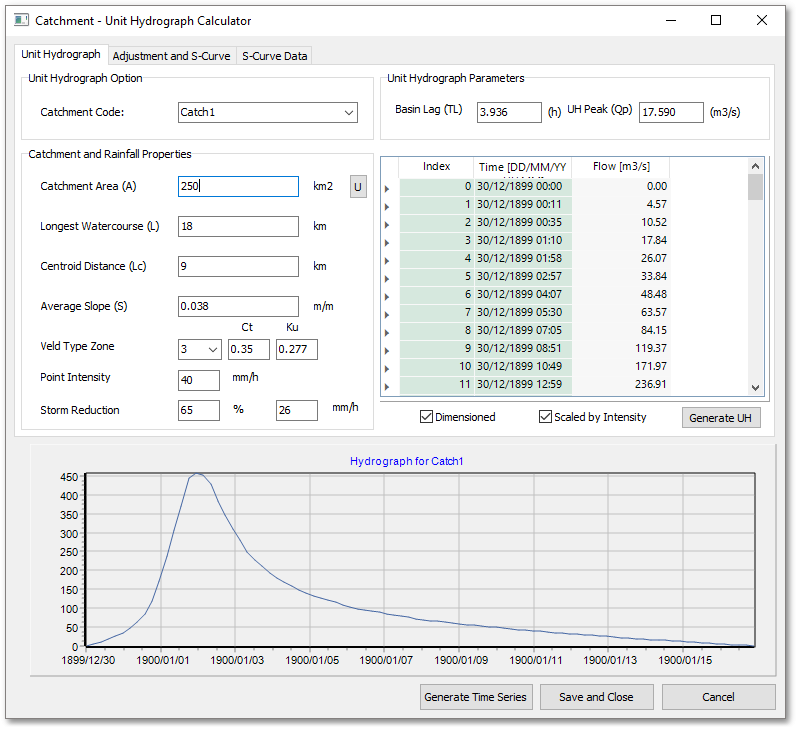
Task: Select row arrow for index 1
Action: pyautogui.click(x=387, y=206)
